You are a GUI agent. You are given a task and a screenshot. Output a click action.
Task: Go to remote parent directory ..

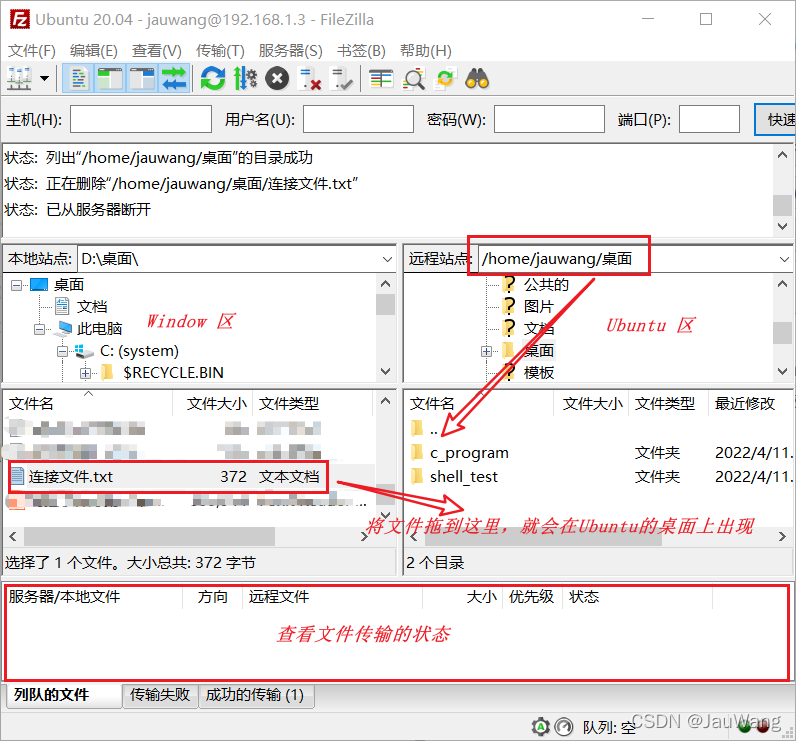434,429
